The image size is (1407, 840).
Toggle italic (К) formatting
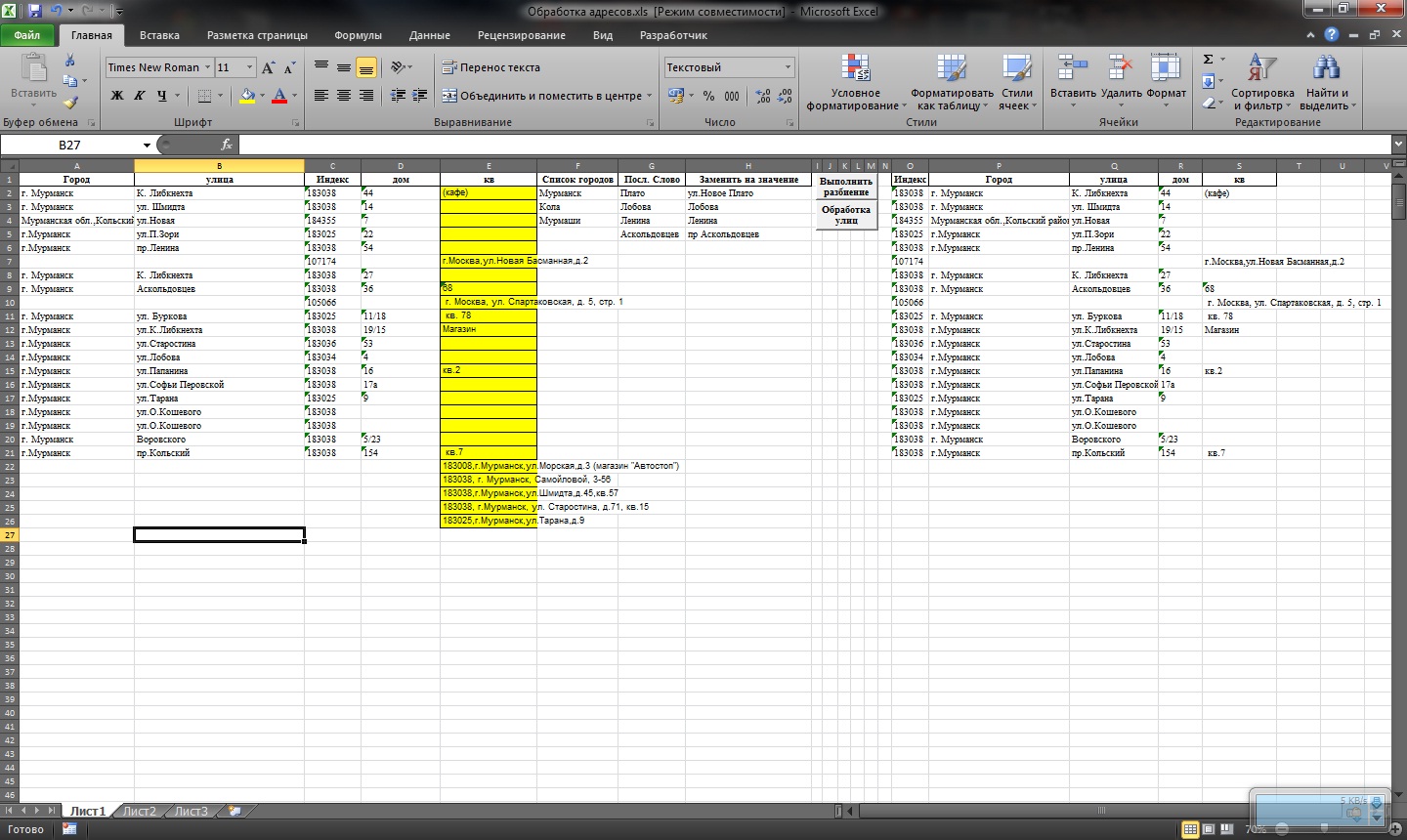click(x=139, y=96)
